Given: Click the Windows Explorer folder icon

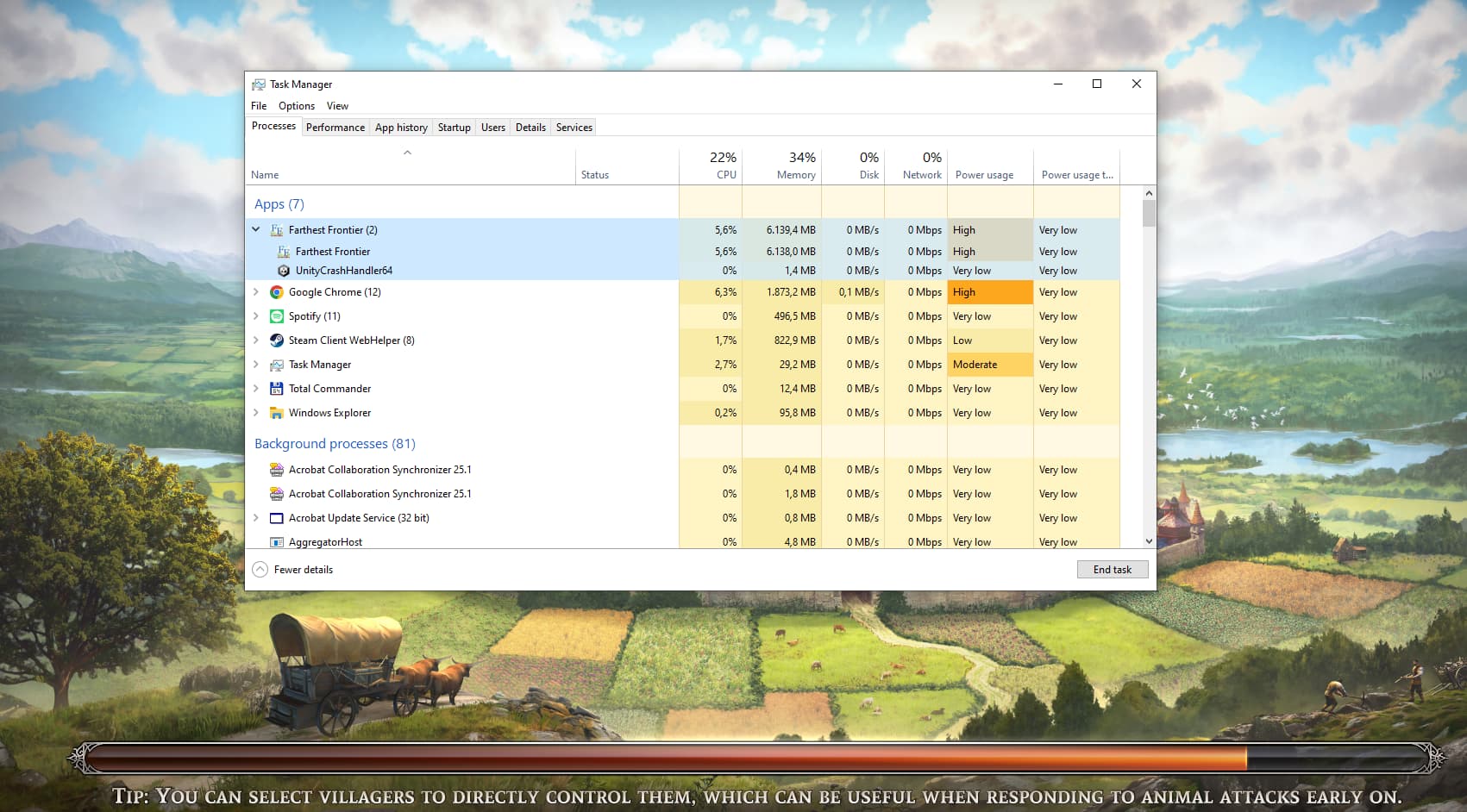Looking at the screenshot, I should (276, 413).
